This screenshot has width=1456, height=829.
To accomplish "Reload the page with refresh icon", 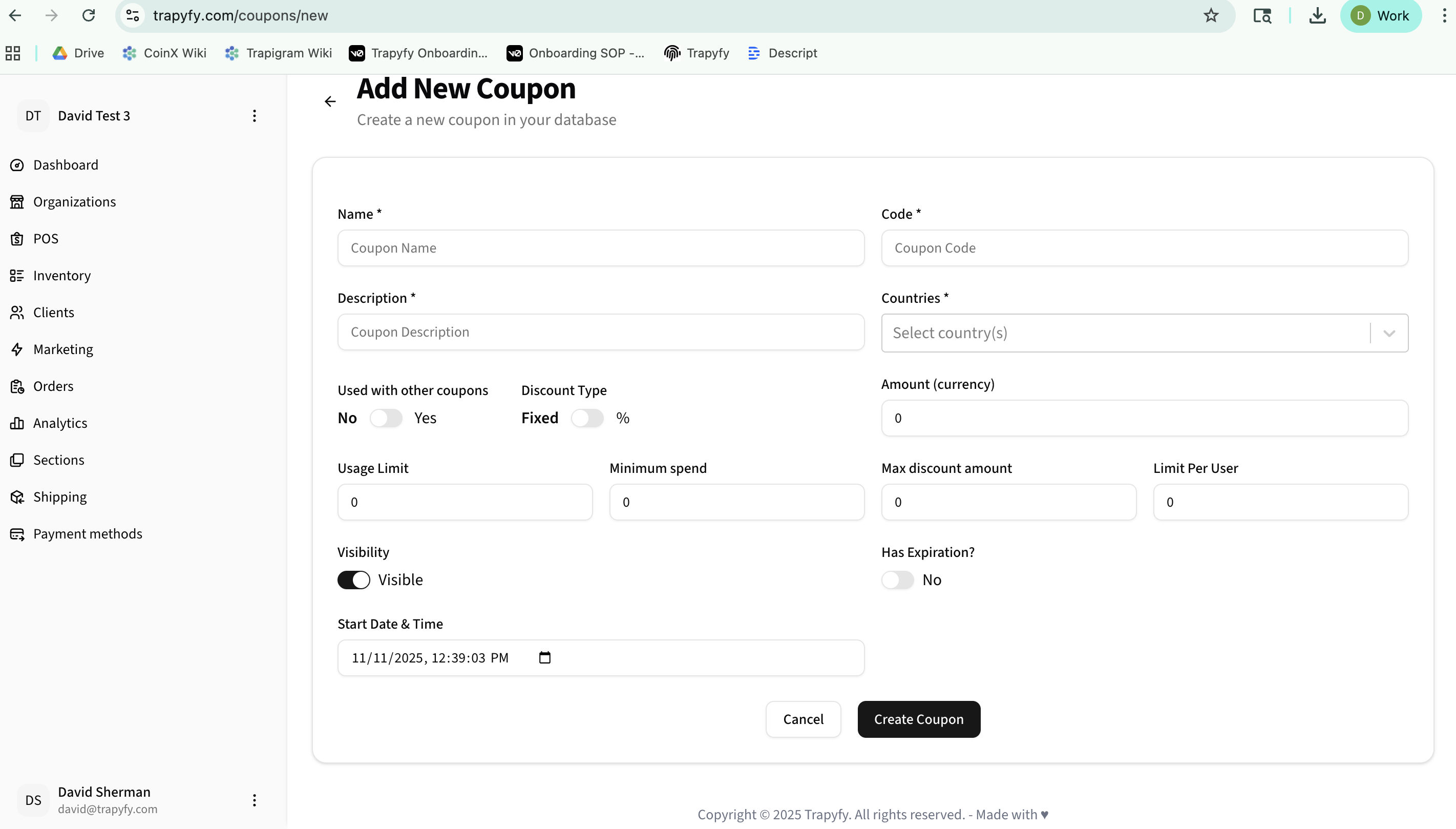I will [89, 15].
